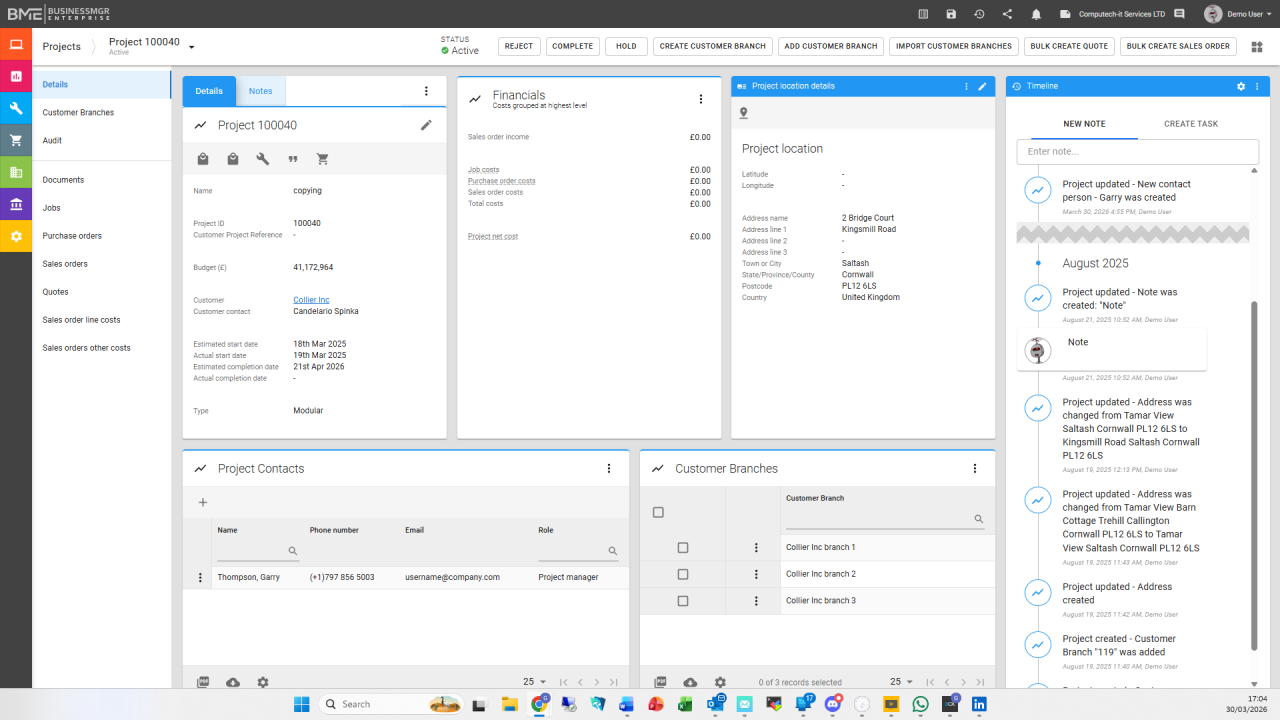Viewport: 1280px width, 720px height.
Task: Tick the checkbox for Collier Inc branch 1
Action: (683, 548)
